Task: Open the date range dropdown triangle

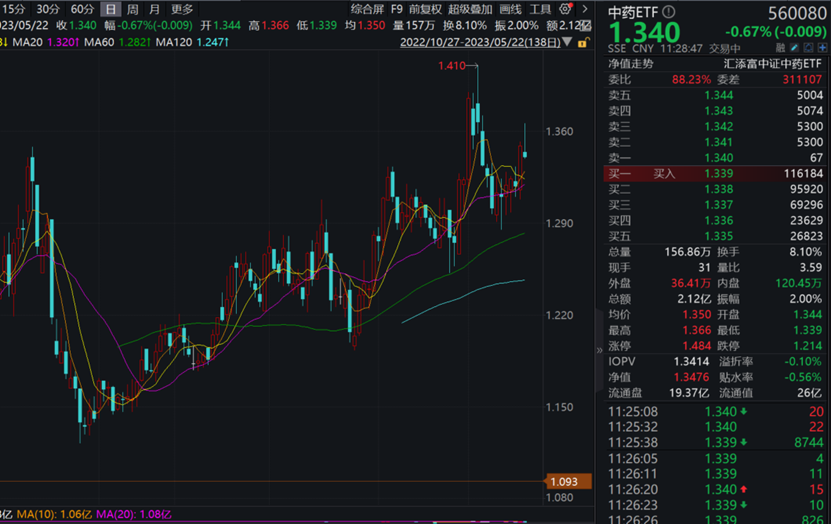Action: point(567,42)
